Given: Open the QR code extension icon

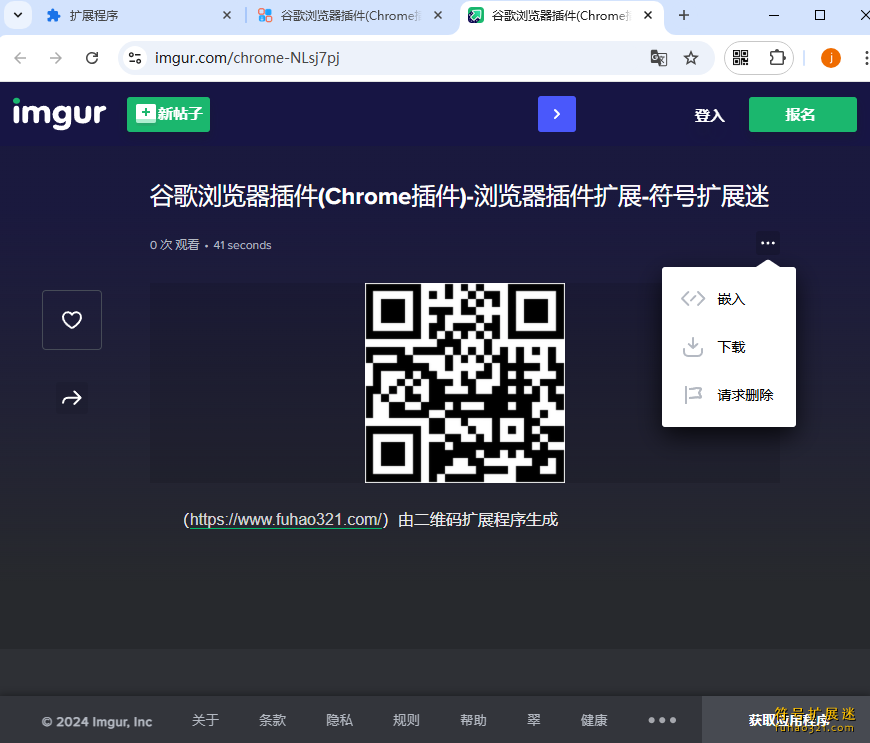Looking at the screenshot, I should tap(740, 58).
